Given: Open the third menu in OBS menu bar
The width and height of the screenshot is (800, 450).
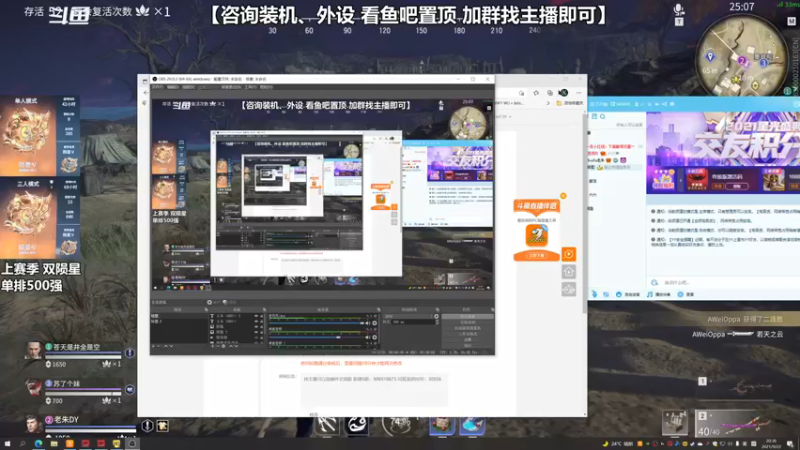Looking at the screenshot, I should coord(188,87).
